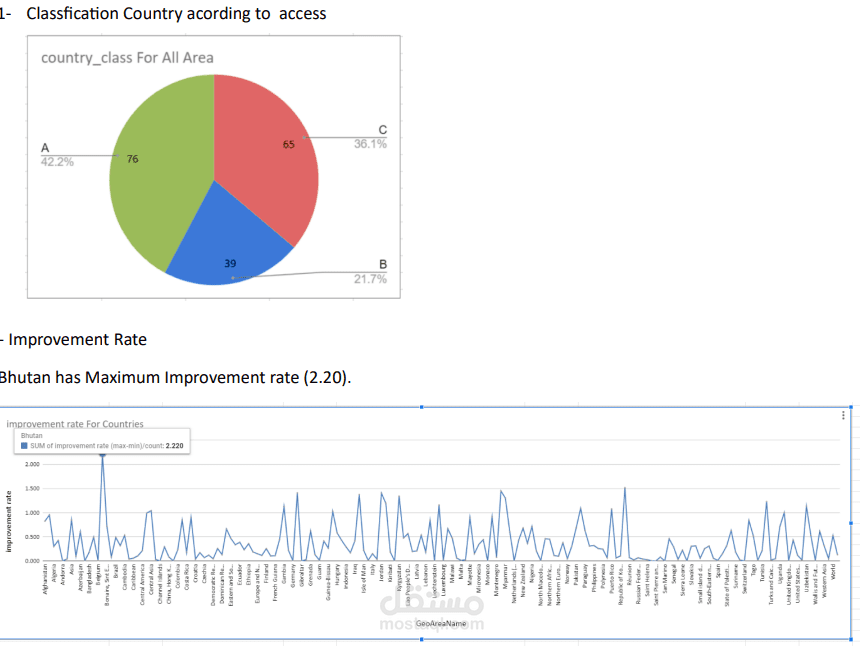Click the top-center selection handle of the line chart
The image size is (865, 646).
[421, 407]
